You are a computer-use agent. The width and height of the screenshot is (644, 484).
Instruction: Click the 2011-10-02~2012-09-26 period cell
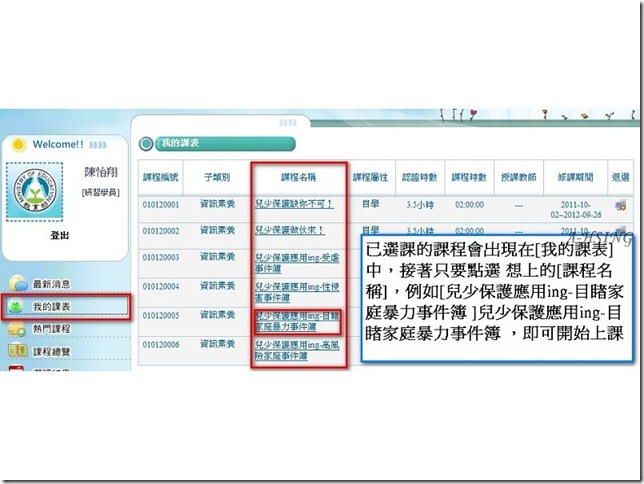576,210
